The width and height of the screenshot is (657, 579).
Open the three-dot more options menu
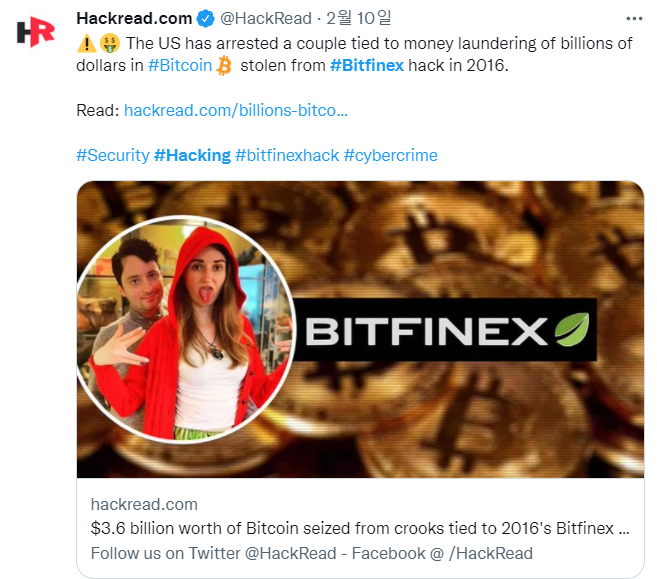(x=634, y=18)
